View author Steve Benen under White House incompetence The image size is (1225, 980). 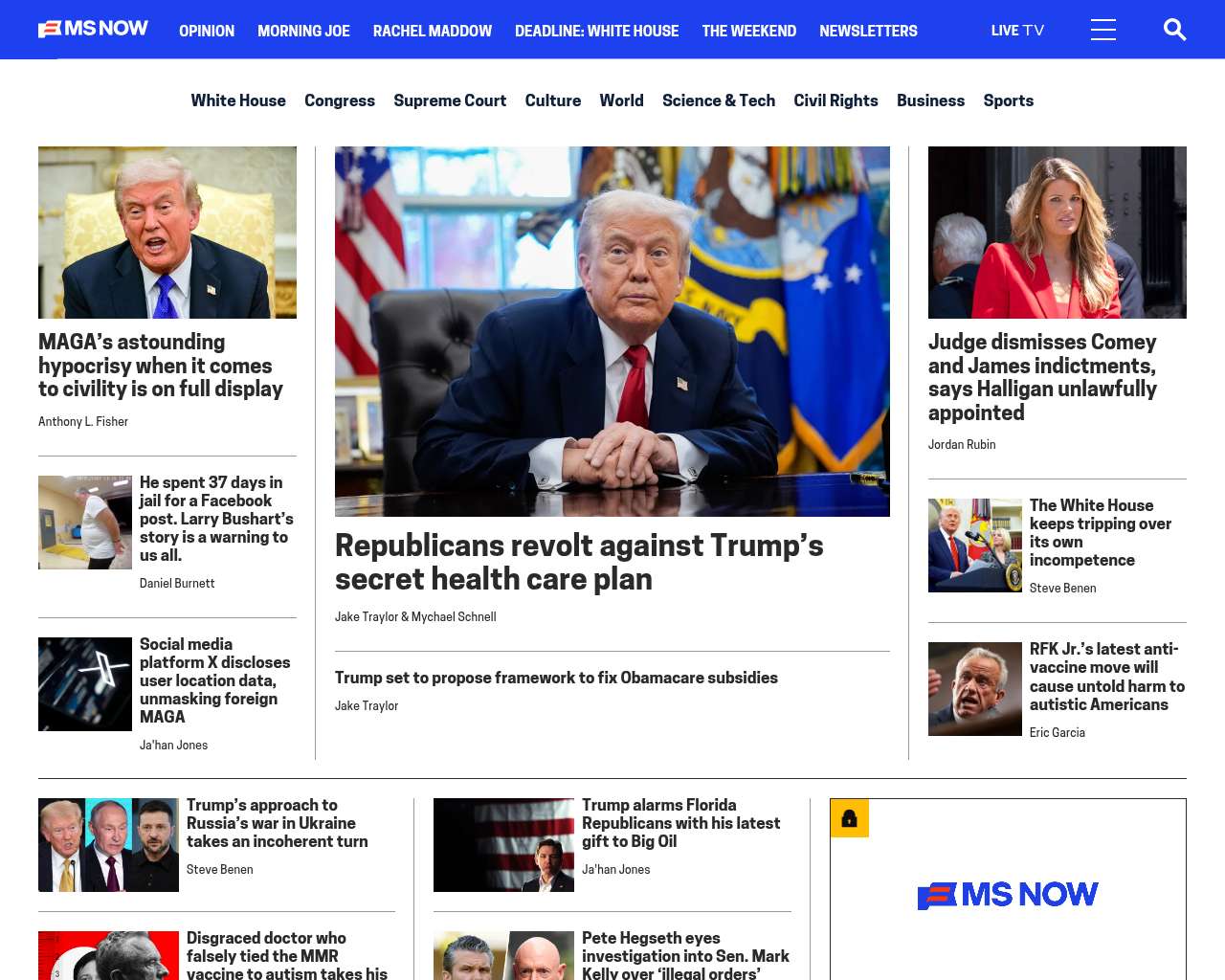click(x=1063, y=589)
